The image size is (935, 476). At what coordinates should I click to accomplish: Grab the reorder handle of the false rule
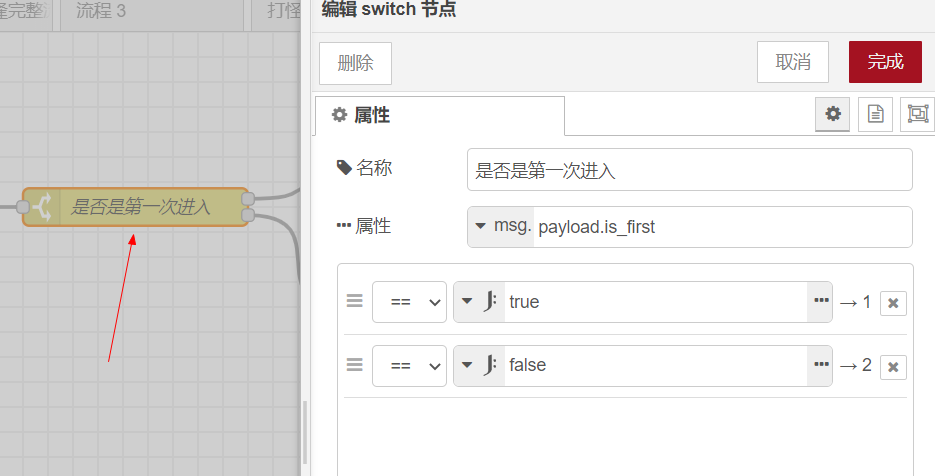(x=355, y=364)
